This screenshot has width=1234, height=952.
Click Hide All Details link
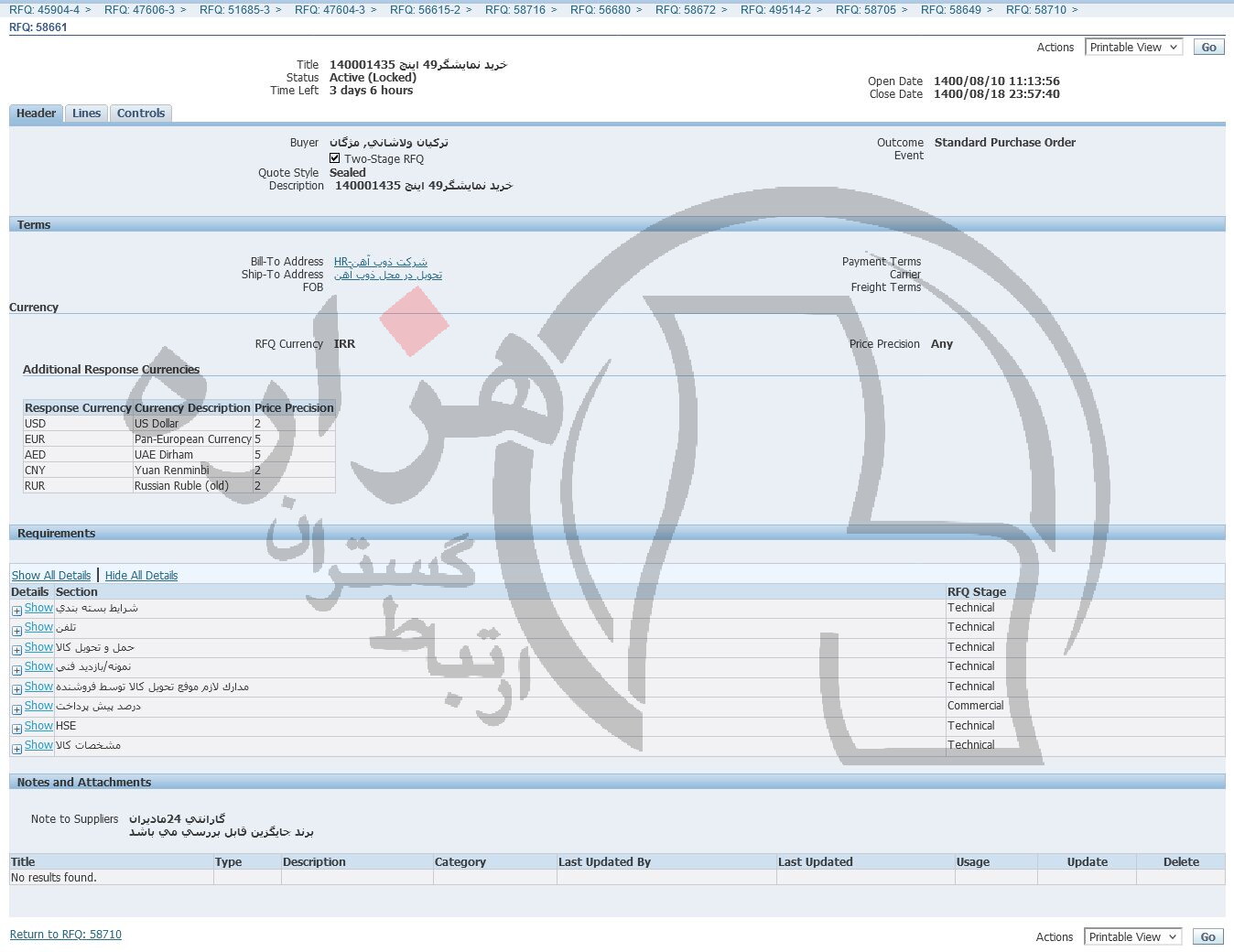141,576
